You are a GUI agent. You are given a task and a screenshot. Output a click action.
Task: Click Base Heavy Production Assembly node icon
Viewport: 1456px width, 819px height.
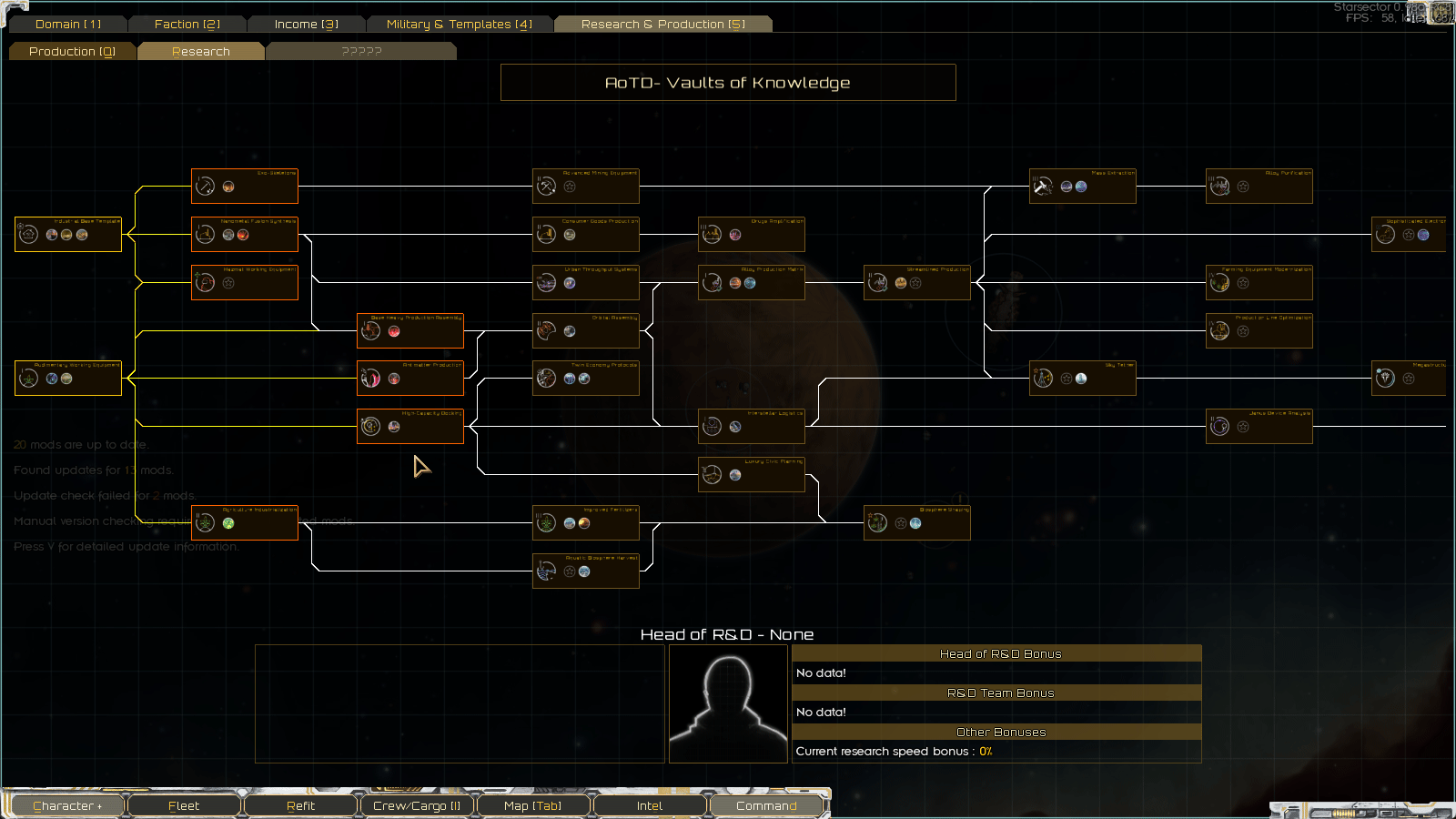[371, 331]
